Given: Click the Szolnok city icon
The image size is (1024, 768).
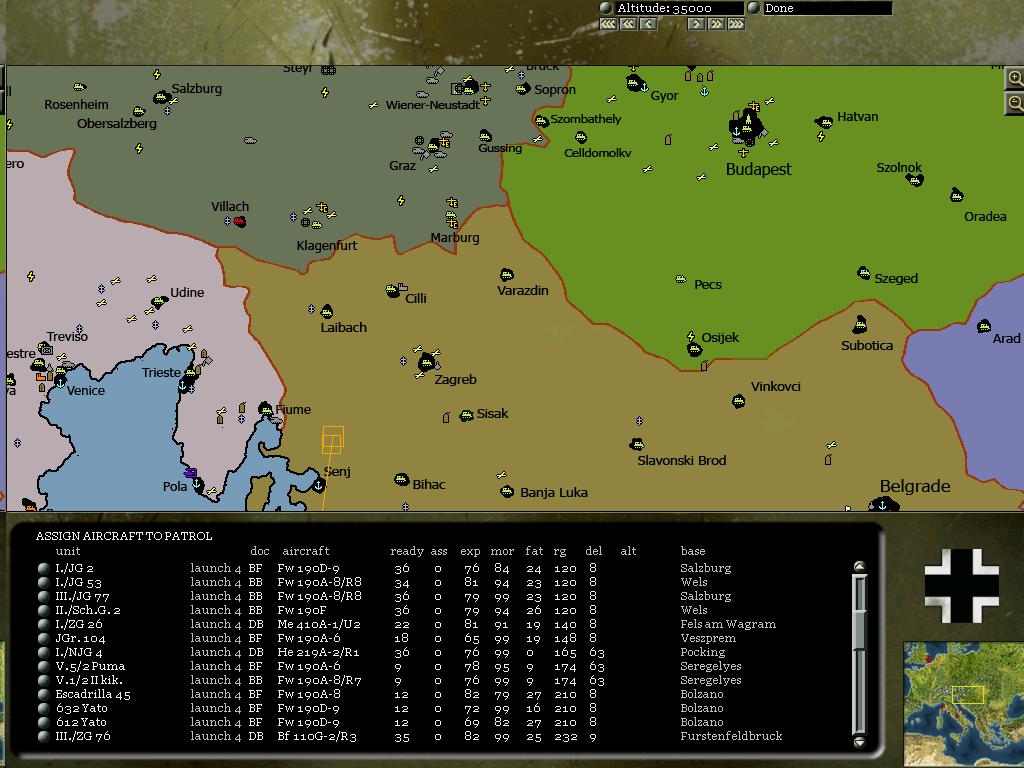Looking at the screenshot, I should point(914,180).
